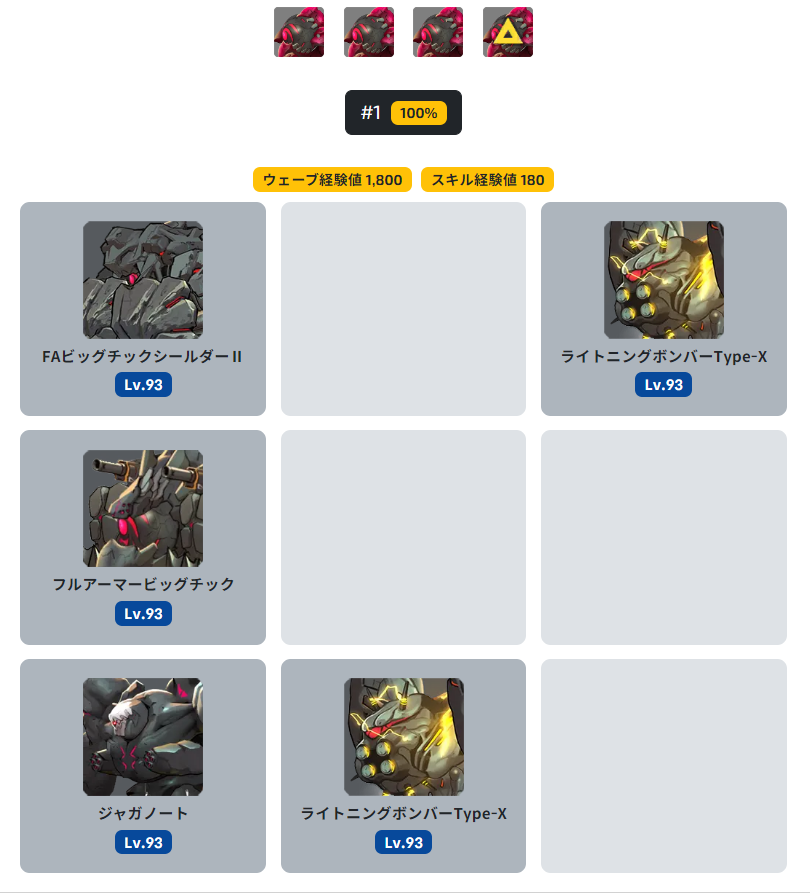Select the #1 wave button
The width and height of the screenshot is (810, 895).
click(403, 112)
